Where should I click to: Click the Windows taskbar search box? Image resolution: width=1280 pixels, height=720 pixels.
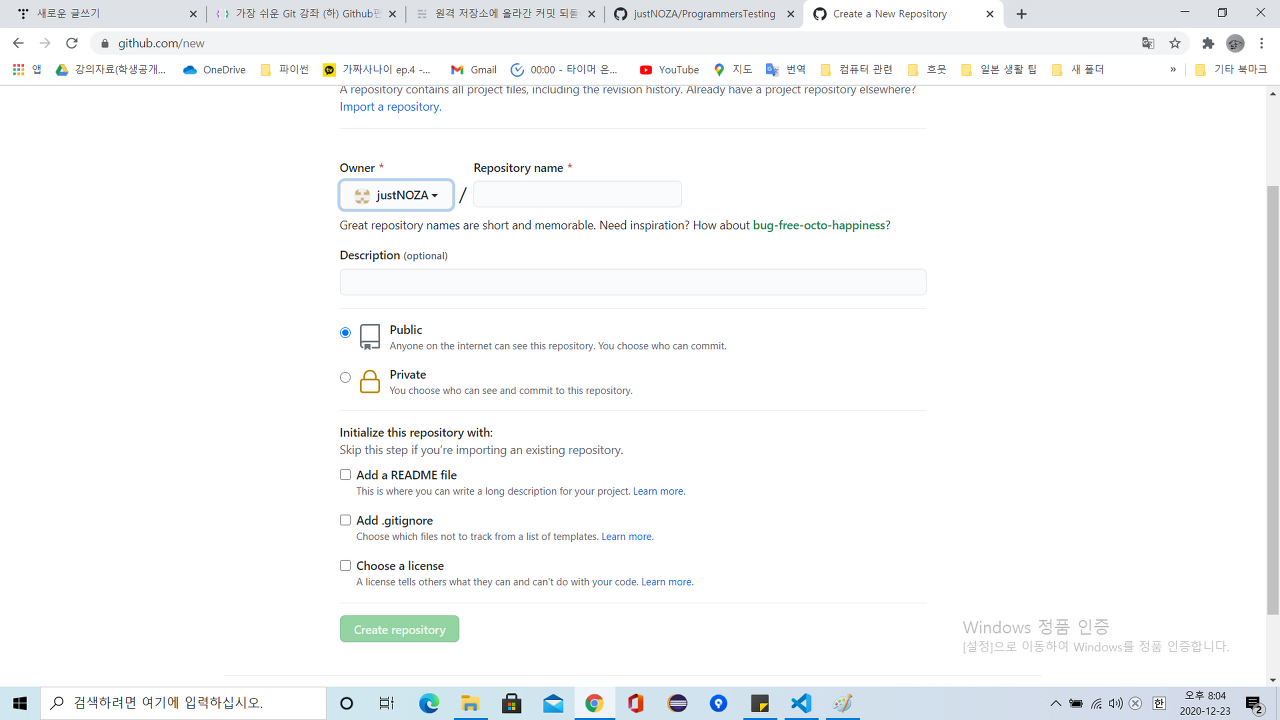pyautogui.click(x=183, y=703)
